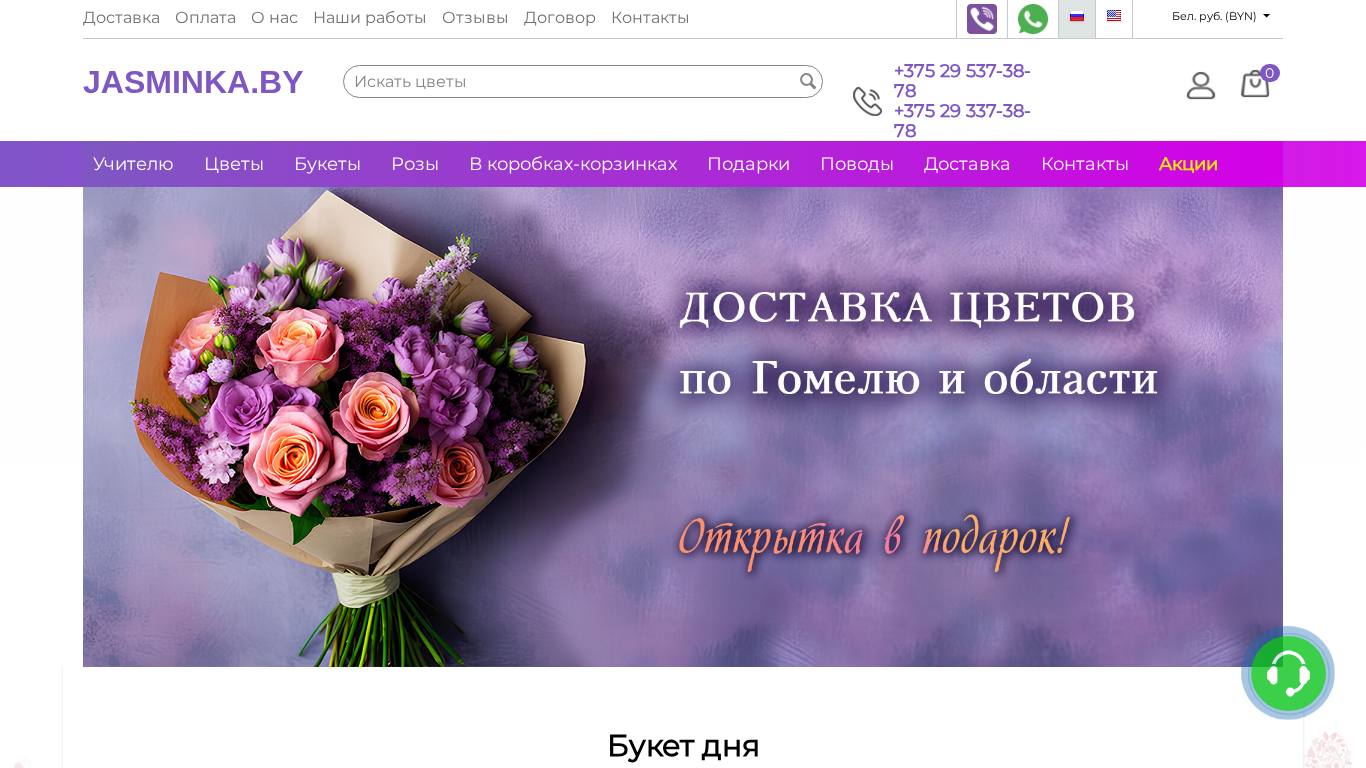
Task: Click the JASMINKA.BY logo
Action: (193, 82)
